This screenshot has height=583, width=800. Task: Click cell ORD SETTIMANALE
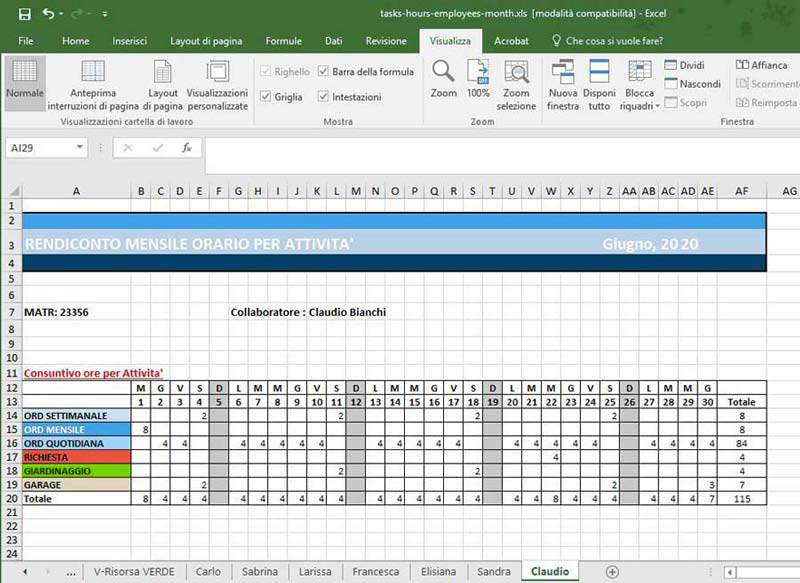tap(77, 416)
